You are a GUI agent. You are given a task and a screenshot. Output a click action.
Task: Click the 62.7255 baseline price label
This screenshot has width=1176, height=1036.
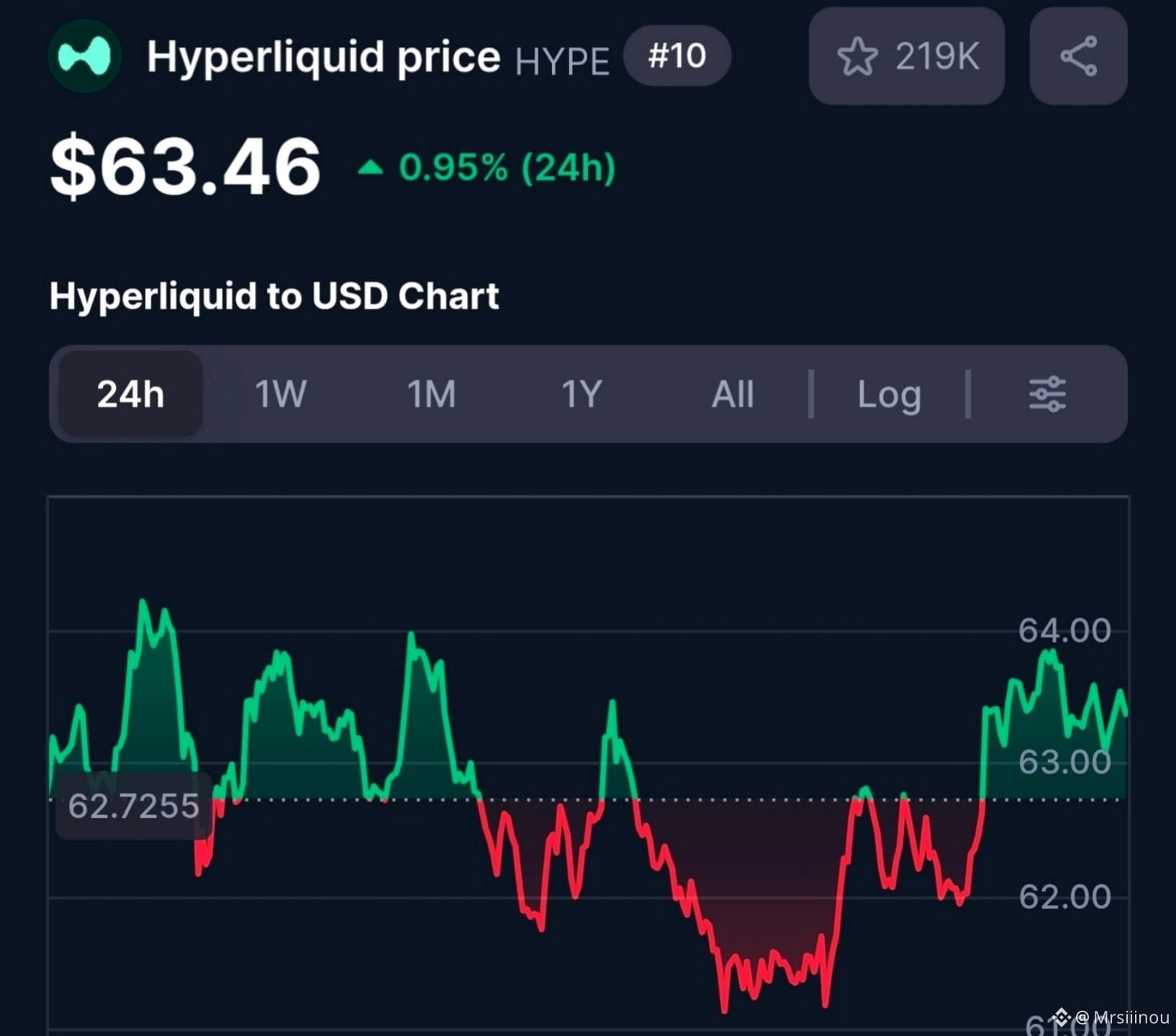(133, 806)
